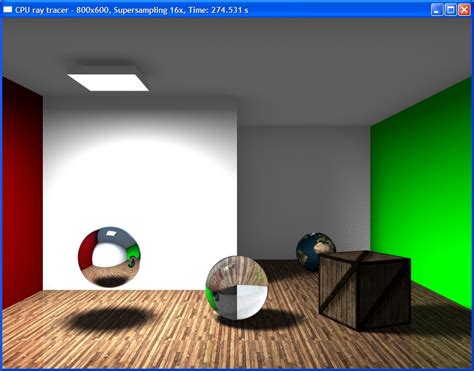This screenshot has height=371, width=474.
Task: Click the green right wall
Action: [422, 190]
